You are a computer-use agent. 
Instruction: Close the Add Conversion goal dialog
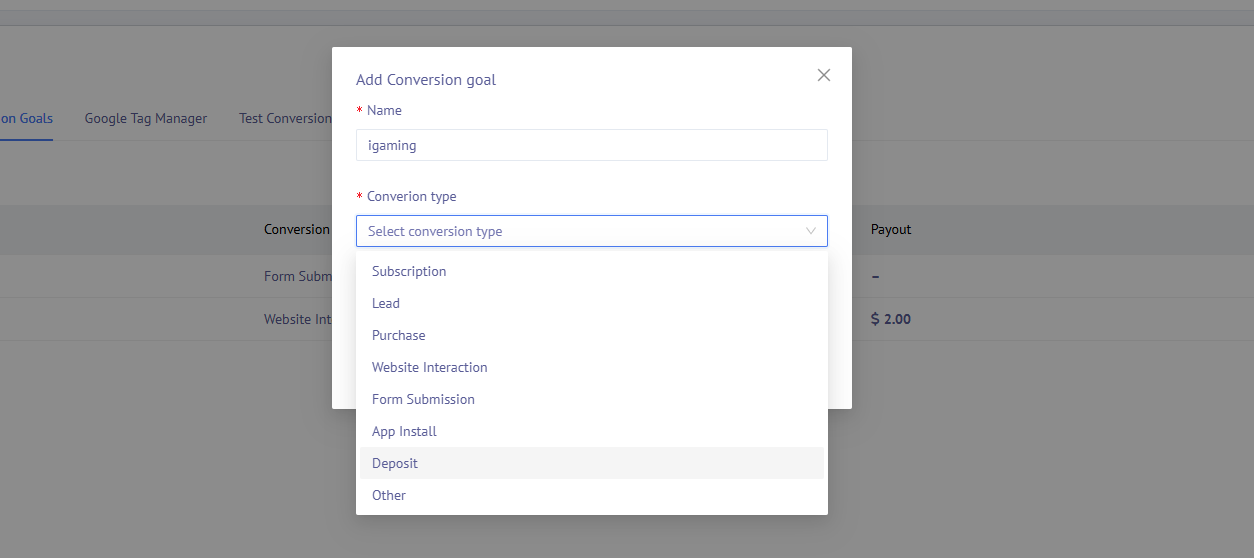(823, 75)
